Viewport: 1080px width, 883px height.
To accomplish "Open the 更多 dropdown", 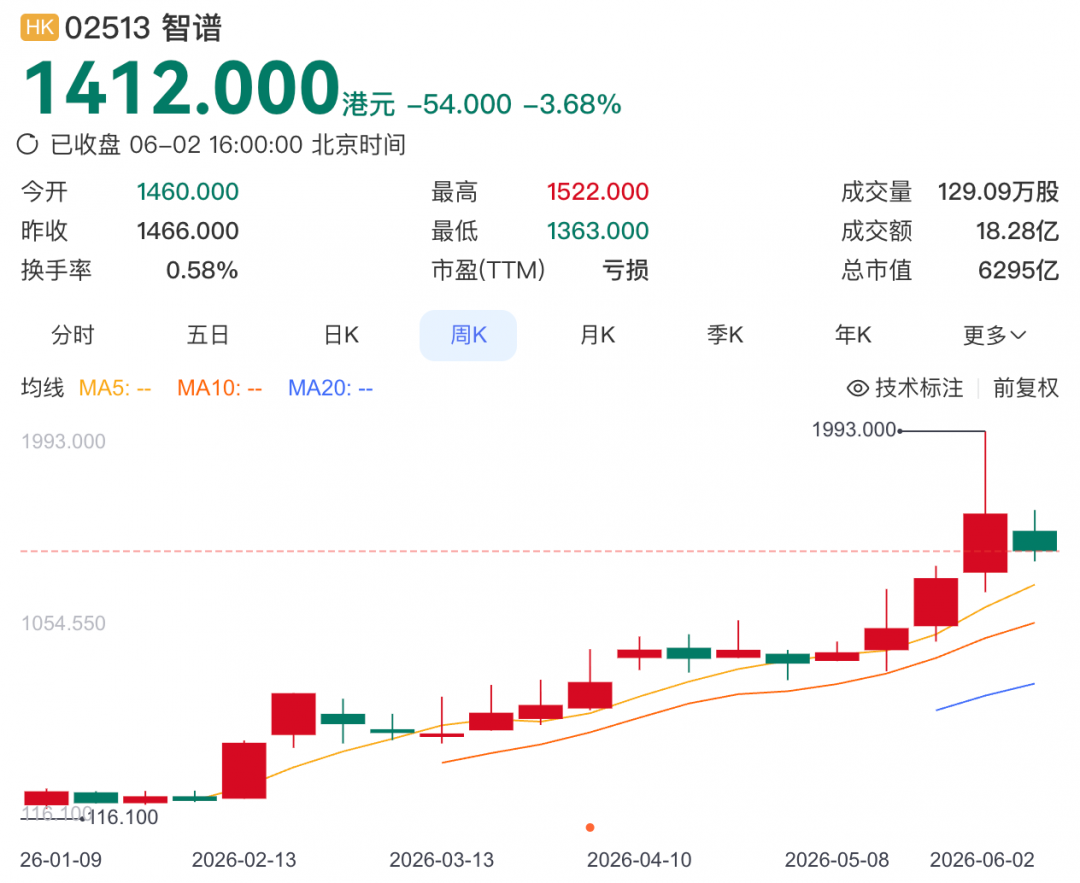I will click(994, 335).
